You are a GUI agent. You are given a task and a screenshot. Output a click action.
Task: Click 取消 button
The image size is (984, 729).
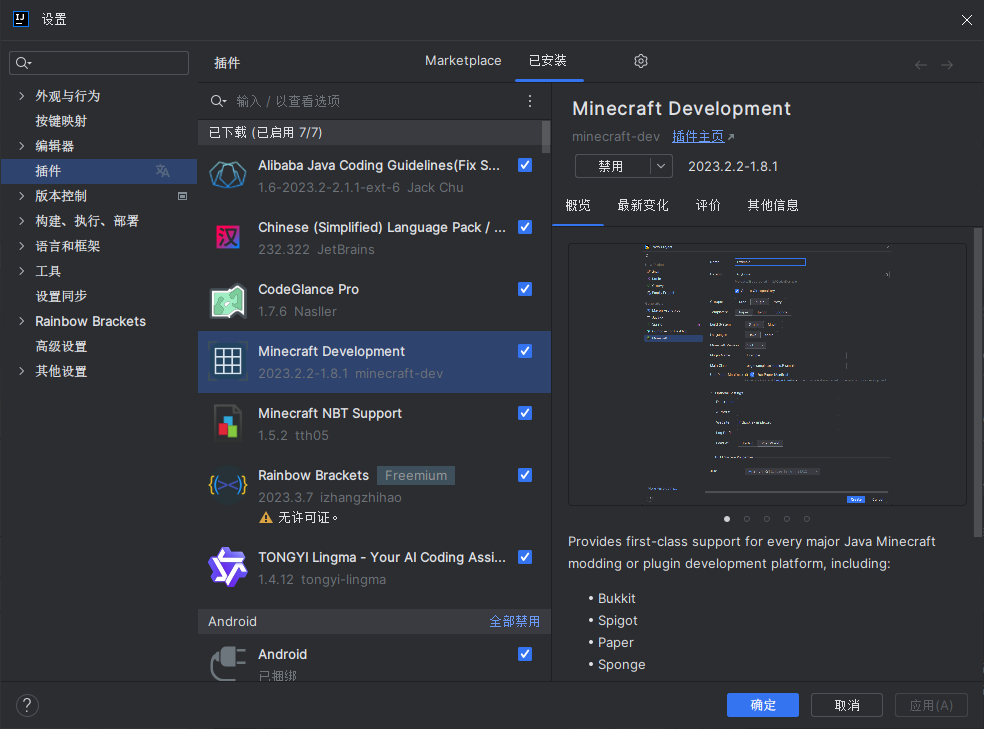(847, 705)
